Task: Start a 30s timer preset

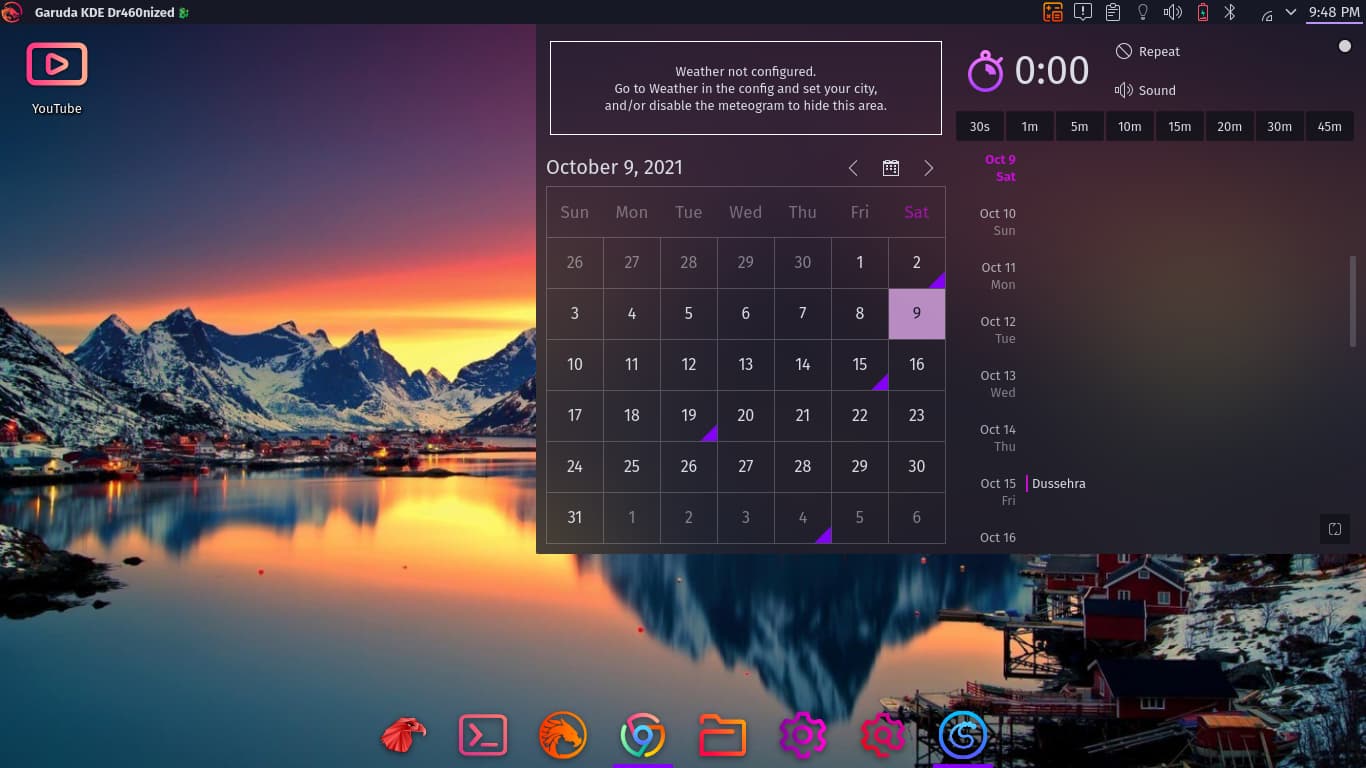Action: [x=980, y=126]
